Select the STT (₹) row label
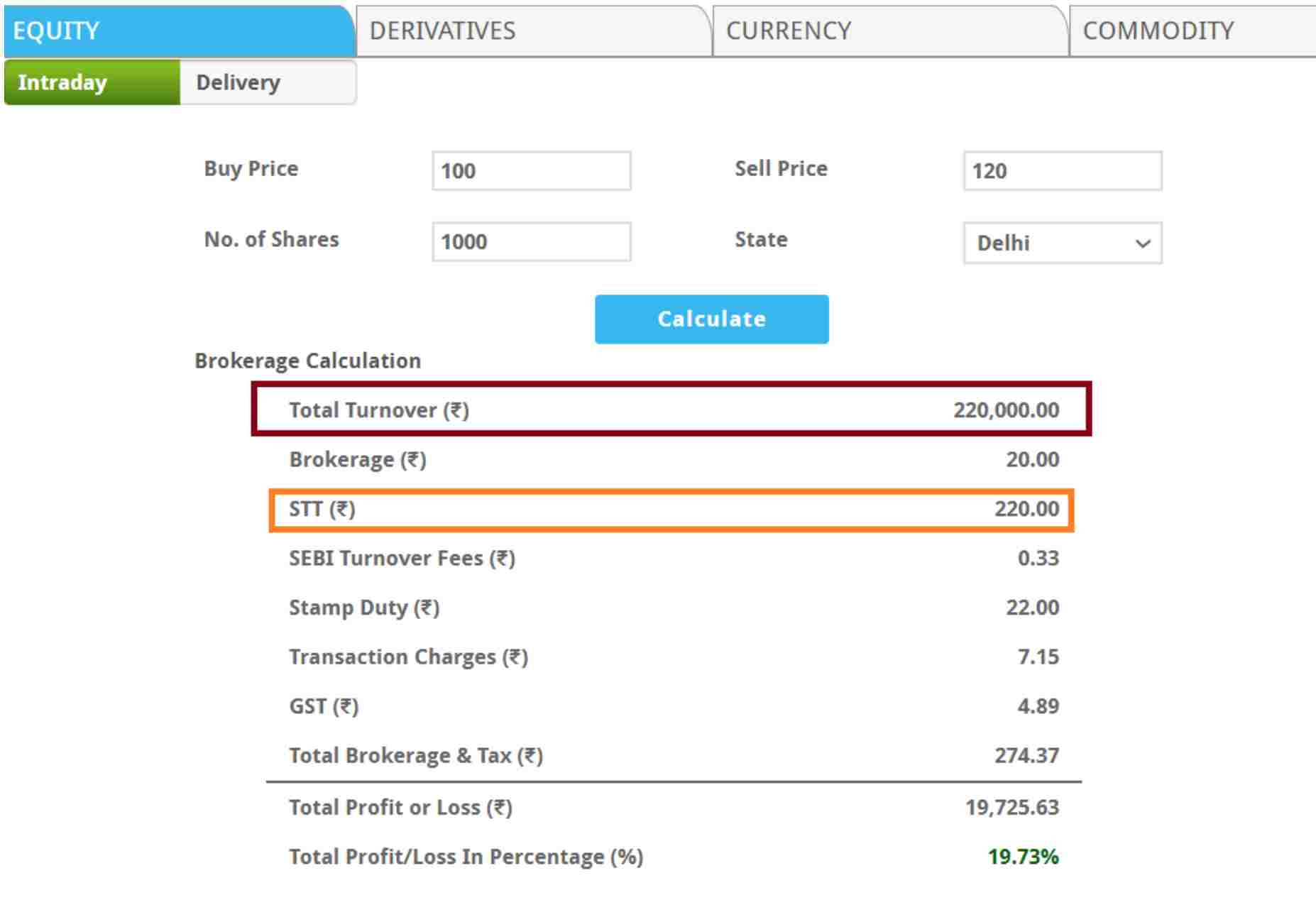The width and height of the screenshot is (1316, 900). (x=322, y=510)
